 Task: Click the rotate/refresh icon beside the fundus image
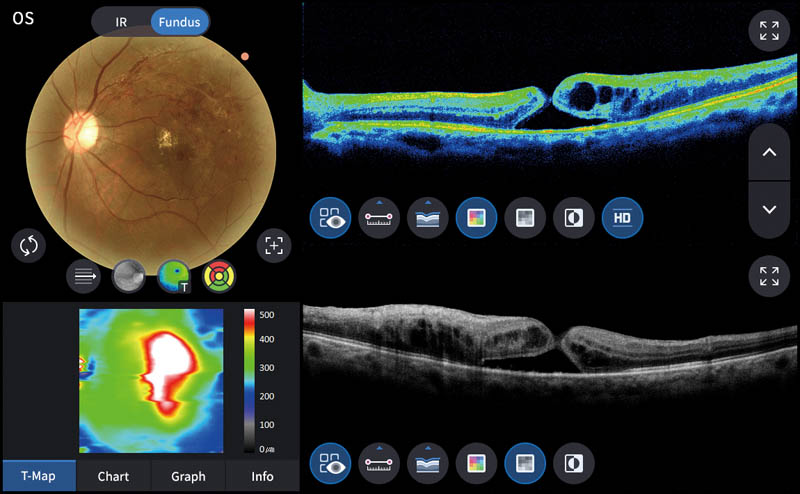[x=28, y=246]
